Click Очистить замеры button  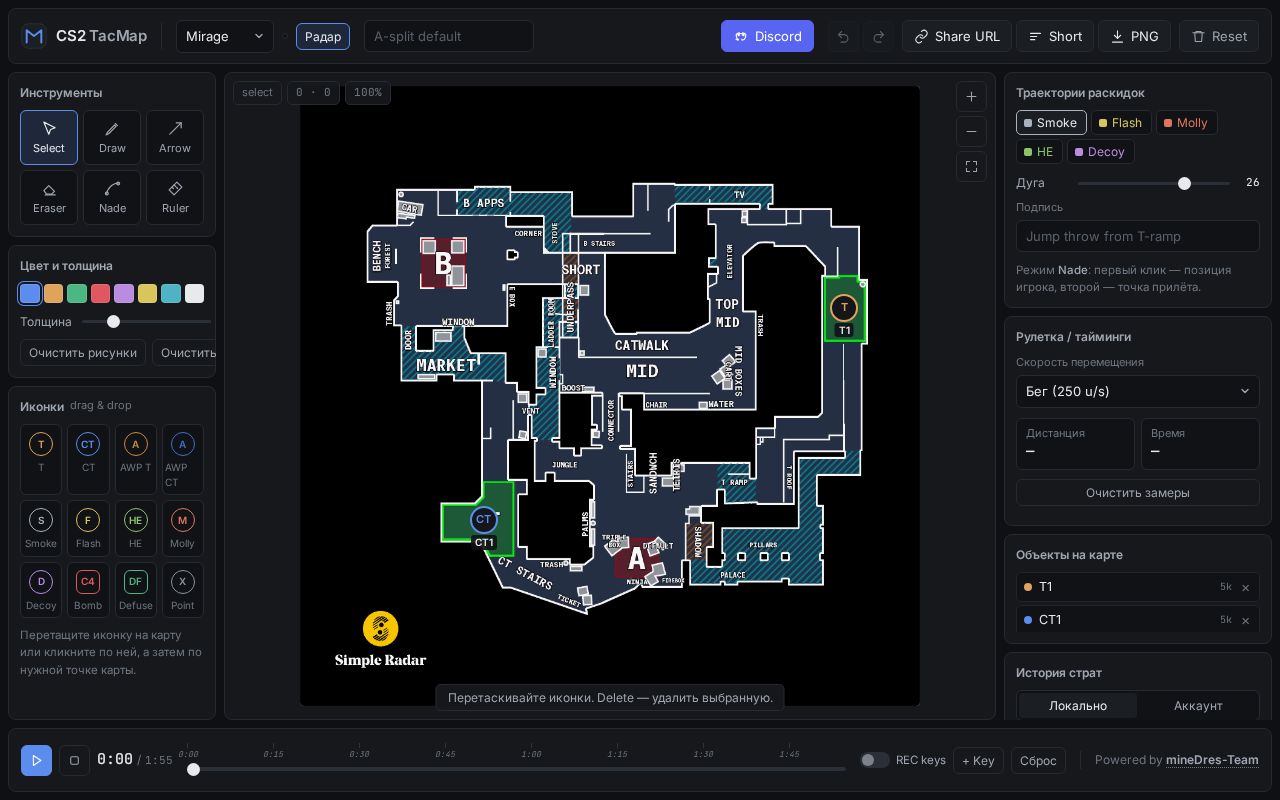tap(1138, 492)
